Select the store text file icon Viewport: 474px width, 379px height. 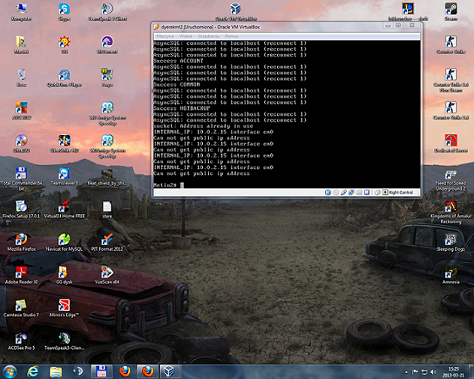[107, 209]
